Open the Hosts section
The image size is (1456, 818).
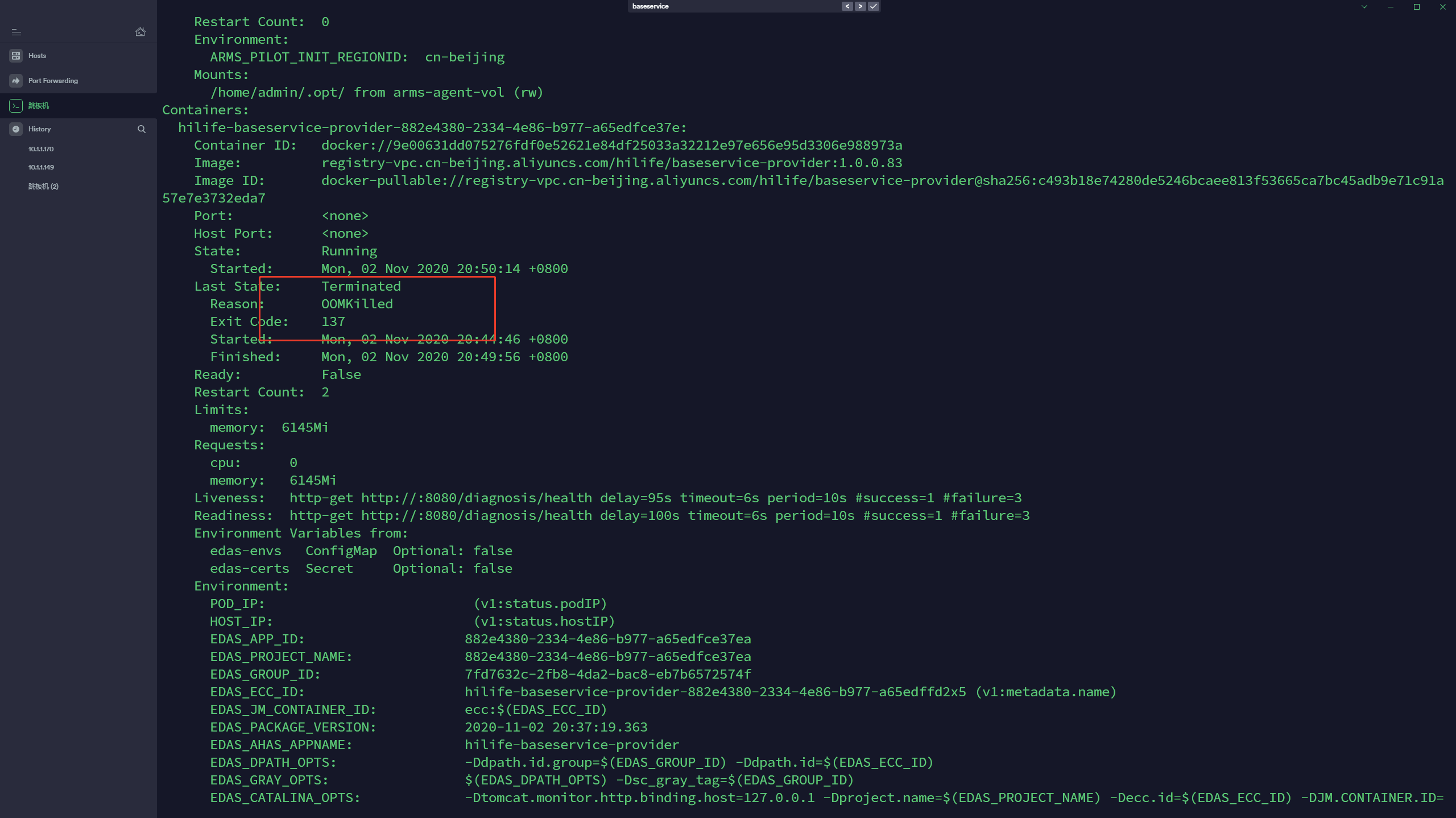[x=38, y=56]
